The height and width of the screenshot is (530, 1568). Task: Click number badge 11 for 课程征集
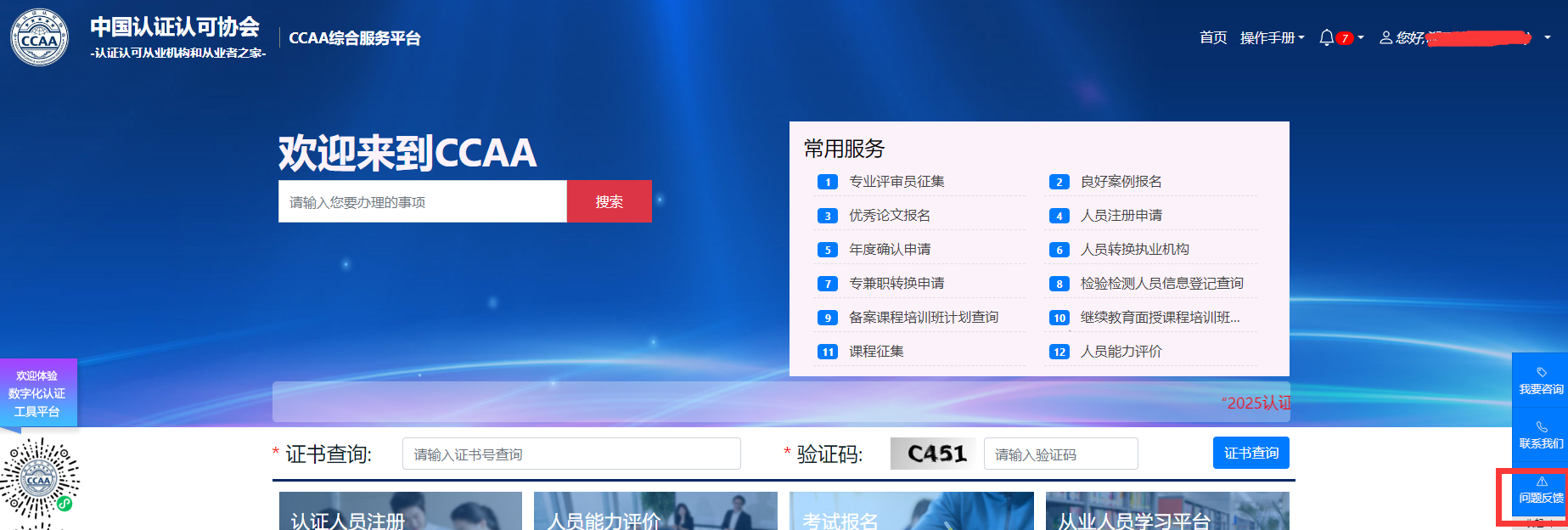828,352
